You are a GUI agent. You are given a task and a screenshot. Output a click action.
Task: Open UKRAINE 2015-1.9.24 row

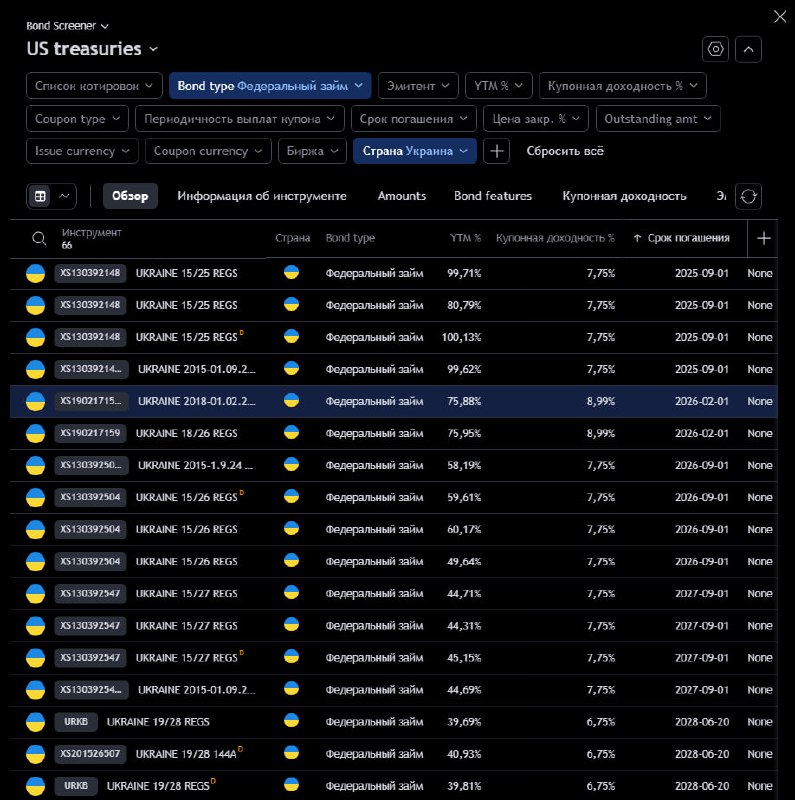click(393, 465)
